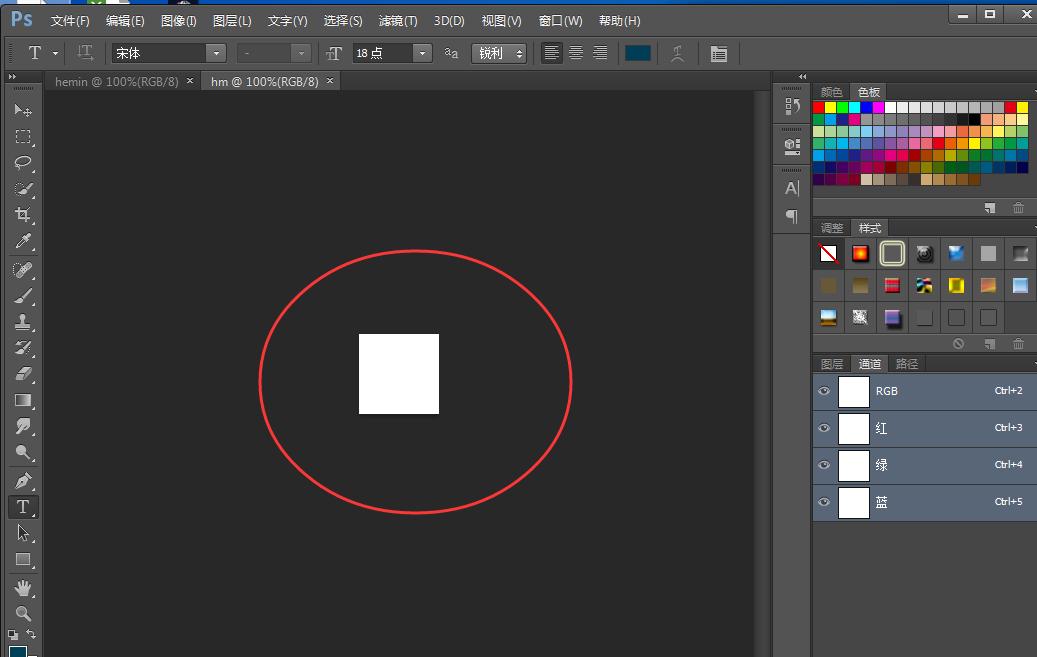Switch to the 图层 panel tab
This screenshot has width=1037, height=657.
pyautogui.click(x=832, y=364)
